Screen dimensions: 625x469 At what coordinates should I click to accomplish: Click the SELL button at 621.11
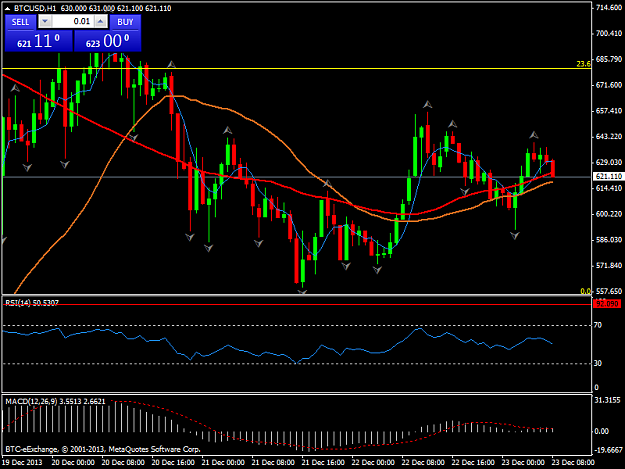coord(20,22)
